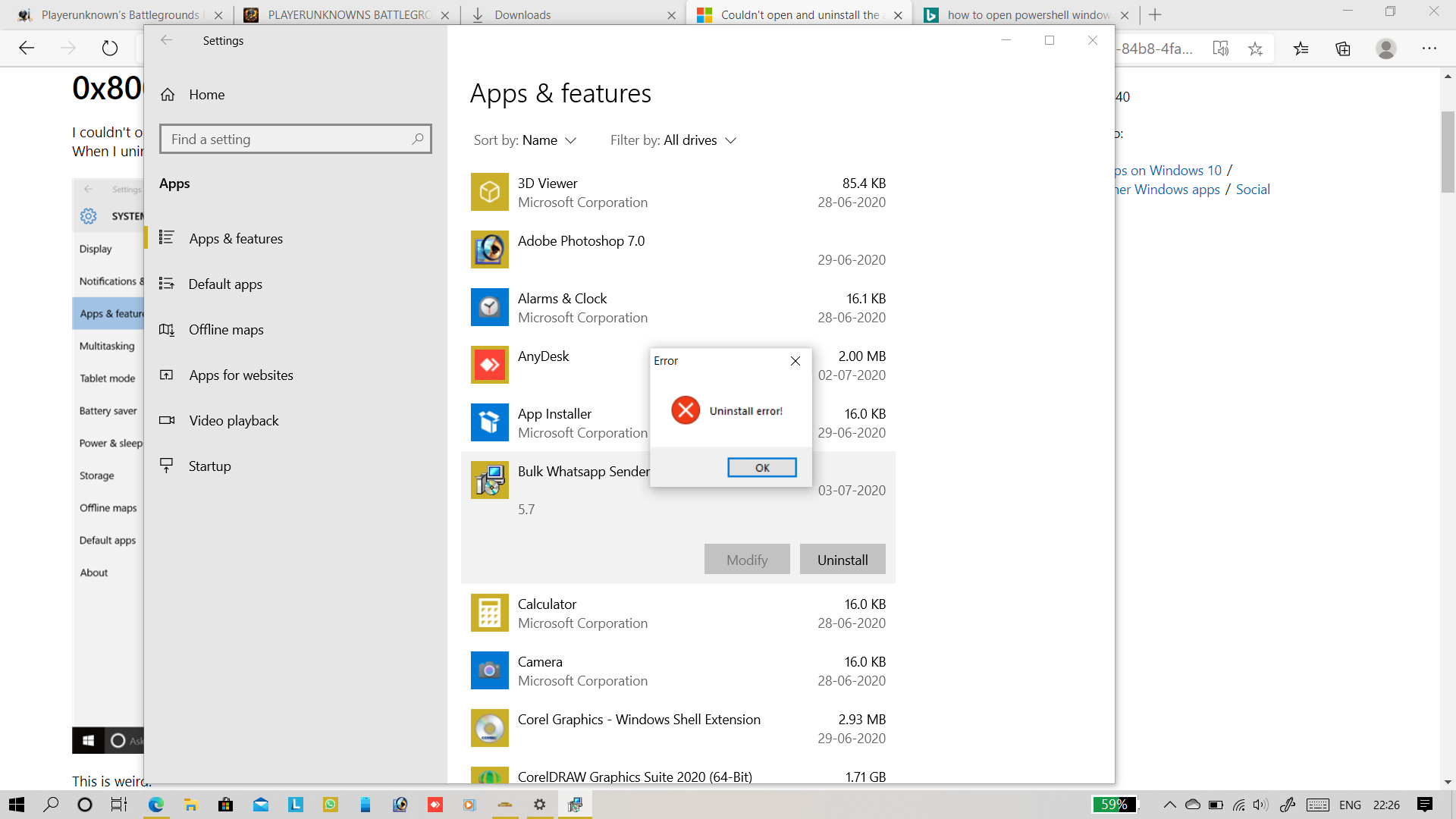Open the Filter by All drives dropdown

(673, 140)
